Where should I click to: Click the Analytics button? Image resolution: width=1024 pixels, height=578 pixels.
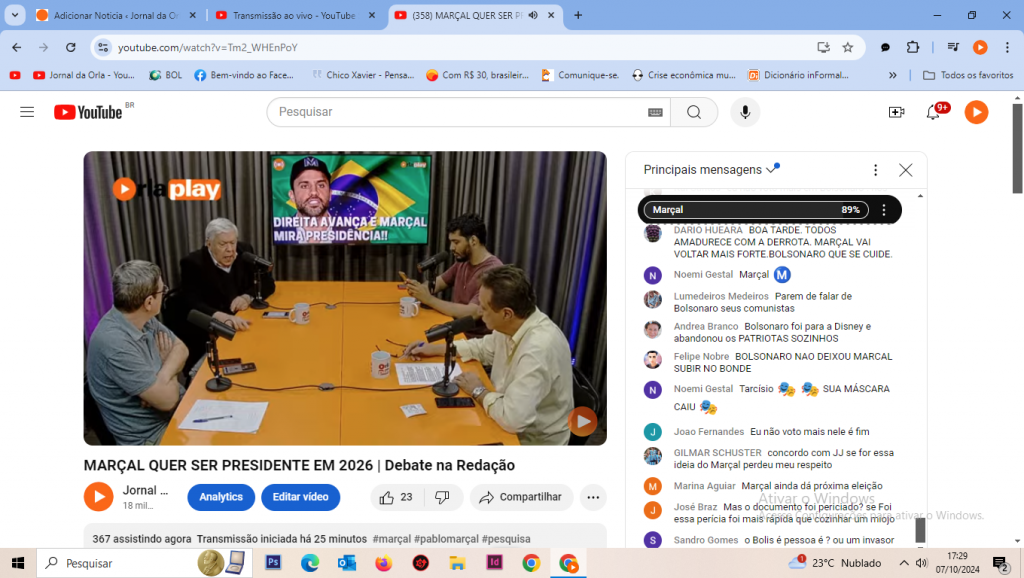221,497
